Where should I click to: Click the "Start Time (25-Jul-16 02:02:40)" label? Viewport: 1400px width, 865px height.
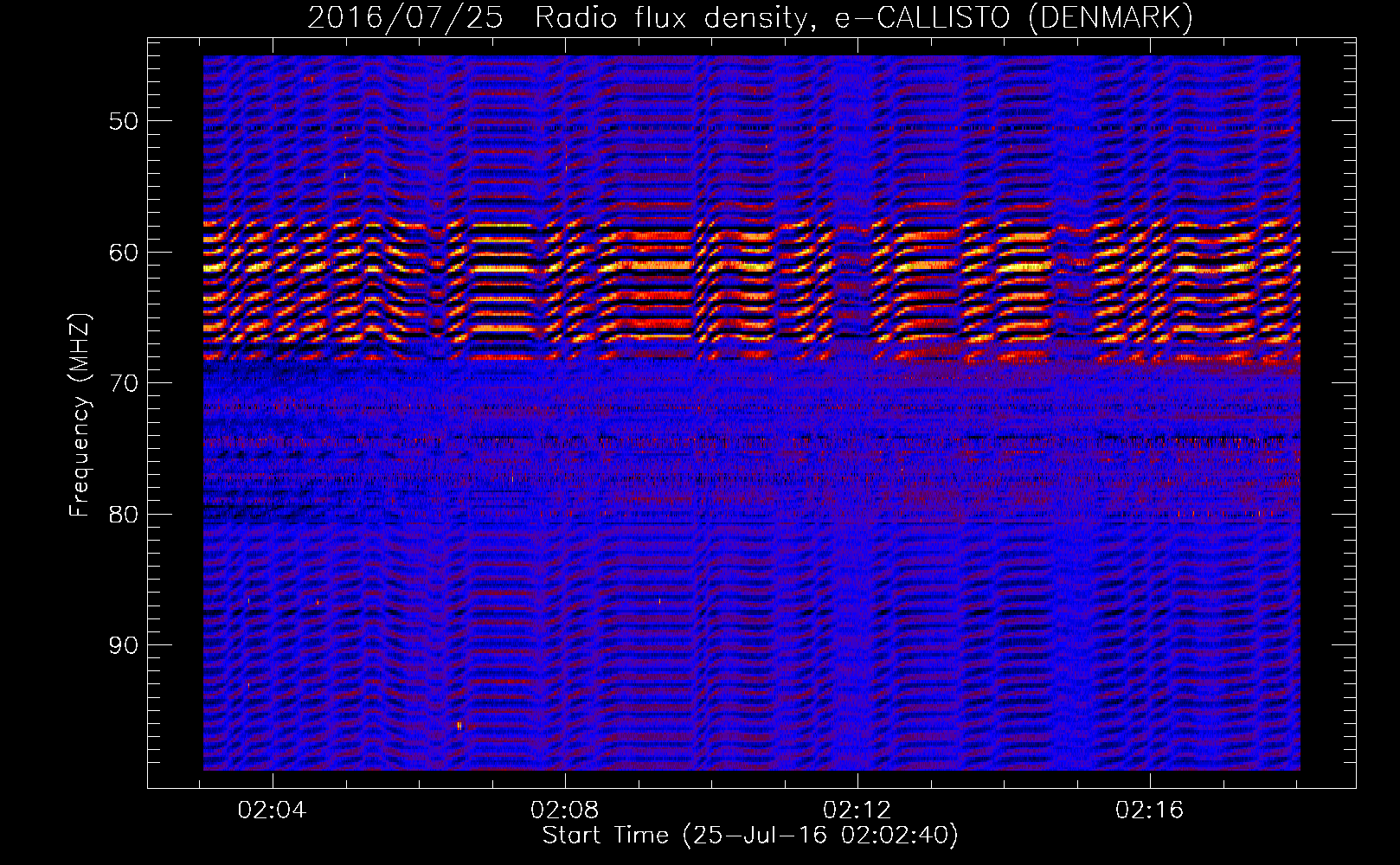(x=750, y=836)
